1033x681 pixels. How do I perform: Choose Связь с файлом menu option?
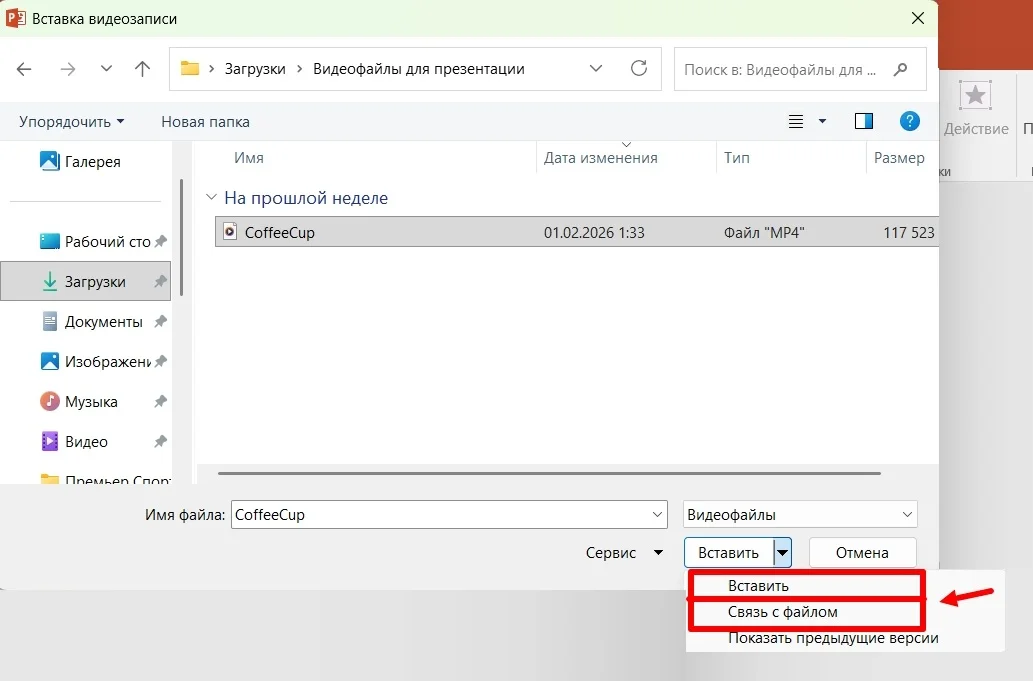pos(782,611)
